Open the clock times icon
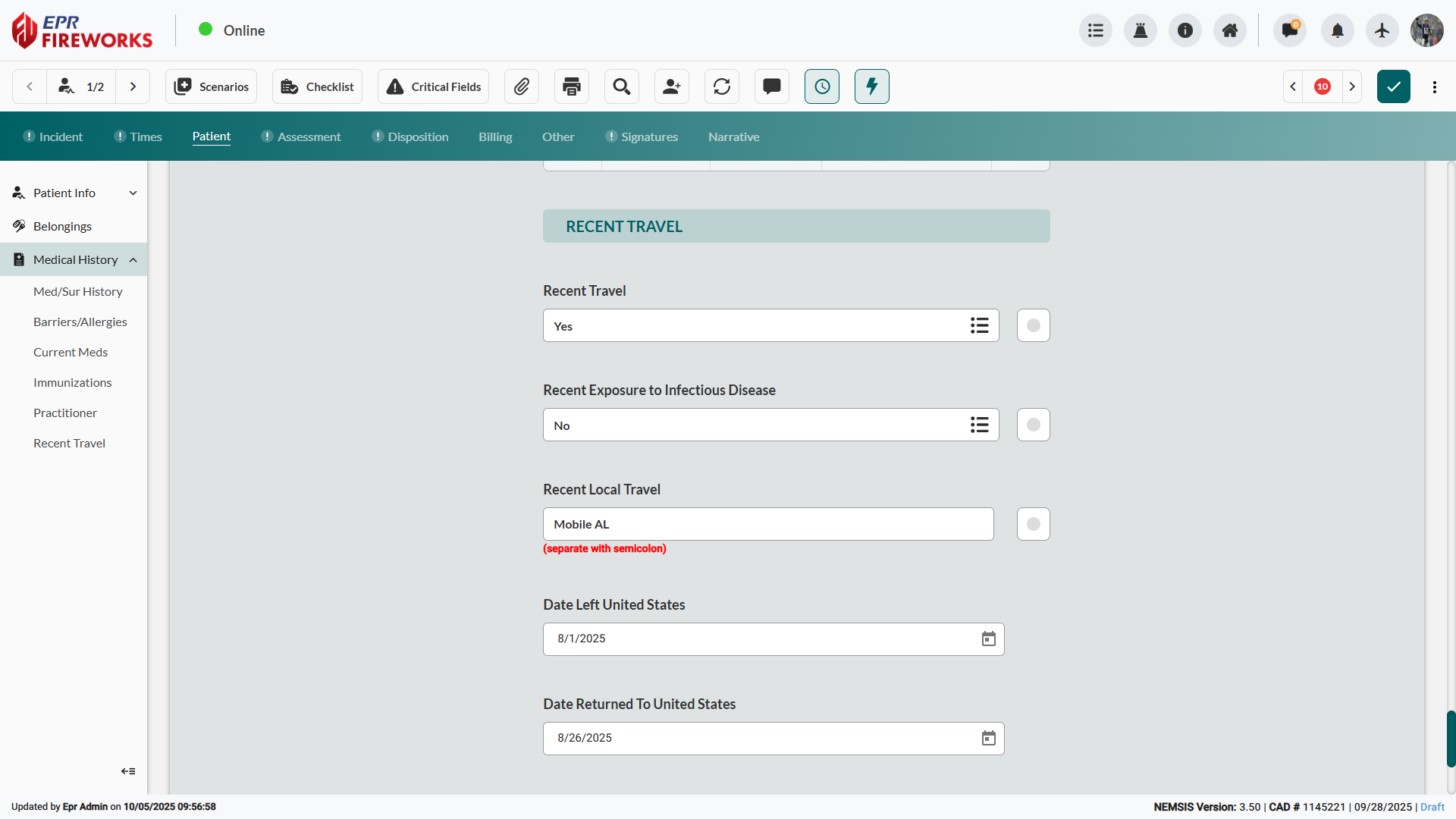1456x819 pixels. [x=822, y=86]
